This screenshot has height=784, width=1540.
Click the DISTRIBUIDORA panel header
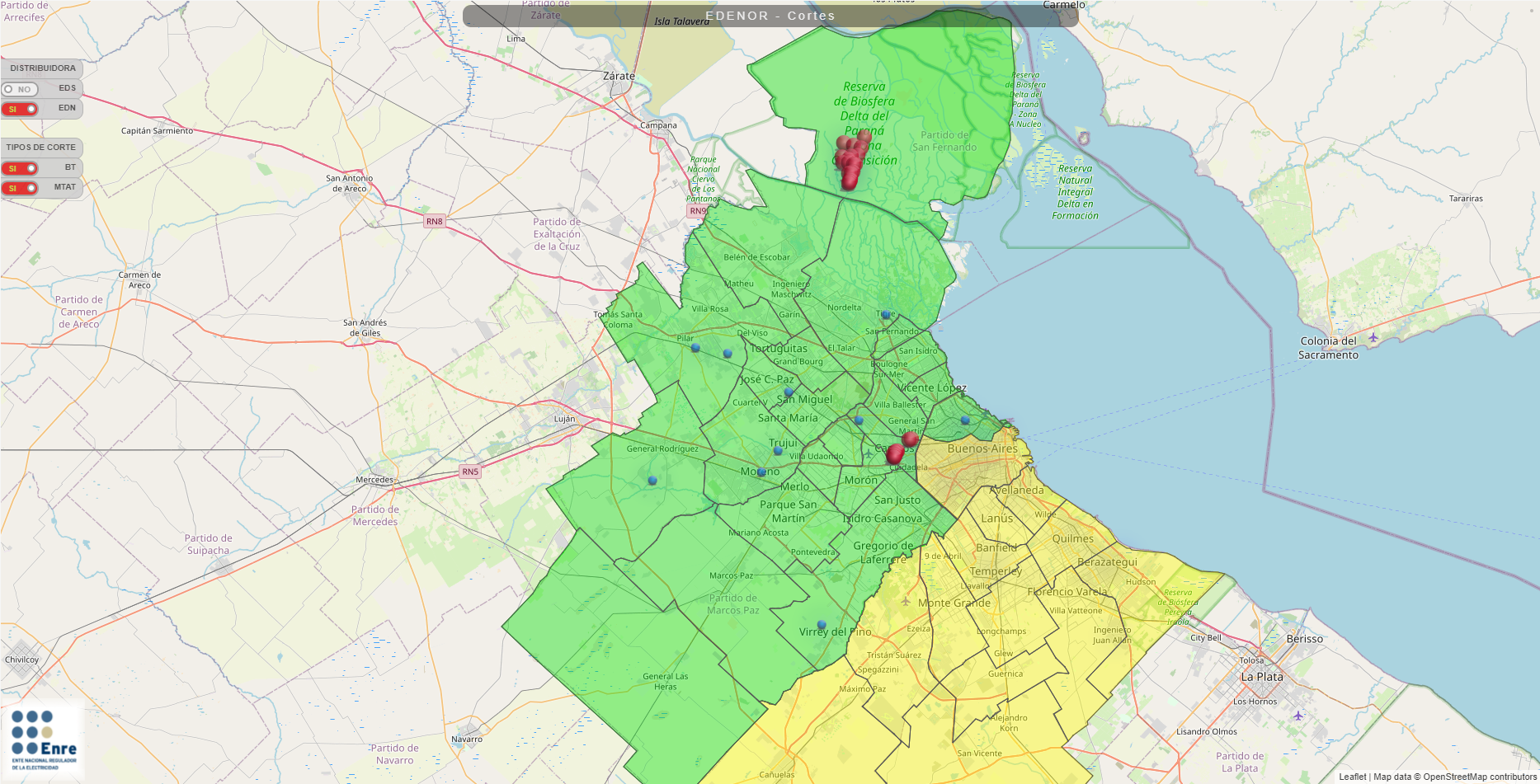(x=42, y=68)
